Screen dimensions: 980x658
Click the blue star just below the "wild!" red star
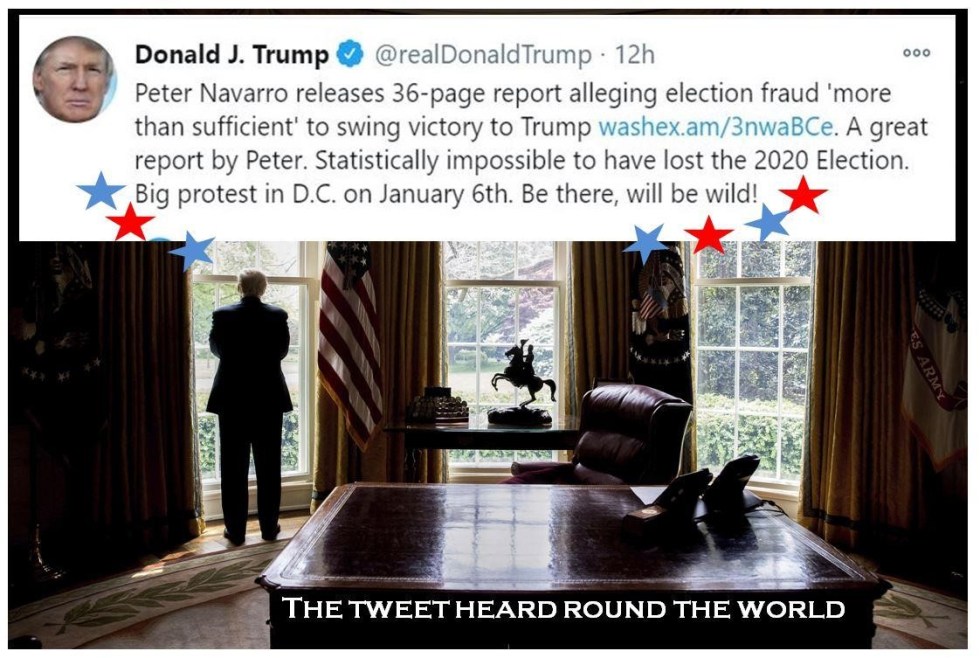(x=768, y=222)
